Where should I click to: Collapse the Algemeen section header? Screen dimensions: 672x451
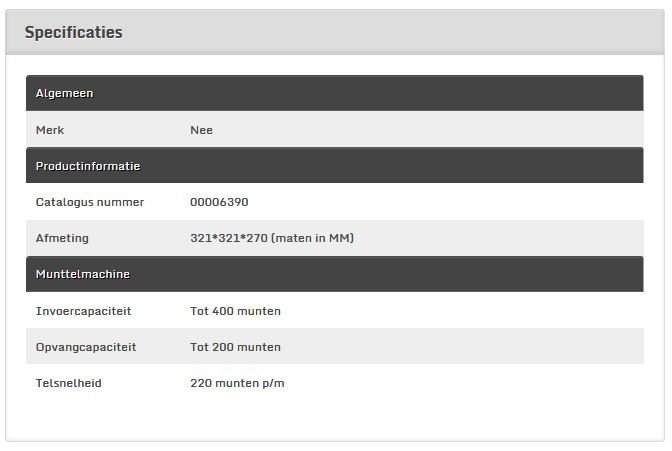(x=334, y=93)
